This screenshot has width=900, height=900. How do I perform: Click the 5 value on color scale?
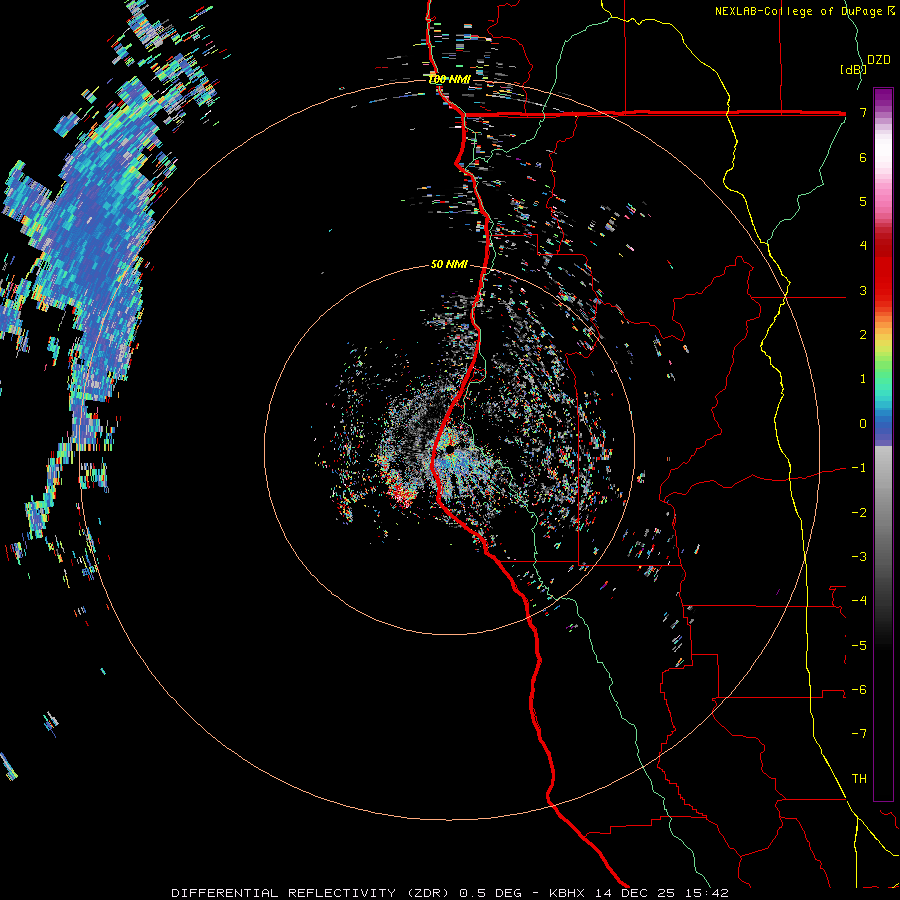[x=863, y=201]
